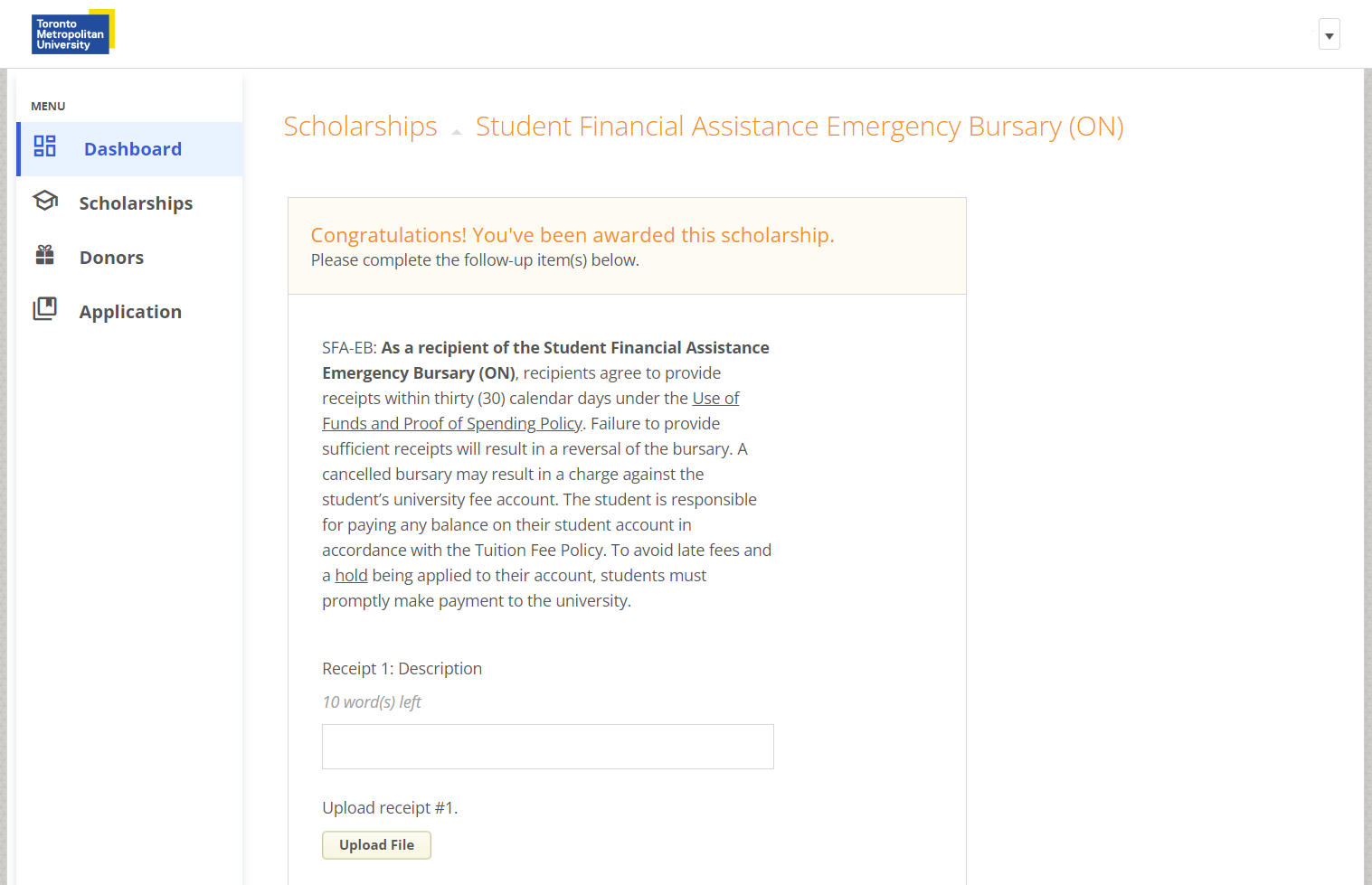Open the Scholarships menu entry
The width and height of the screenshot is (1372, 885).
pos(136,202)
